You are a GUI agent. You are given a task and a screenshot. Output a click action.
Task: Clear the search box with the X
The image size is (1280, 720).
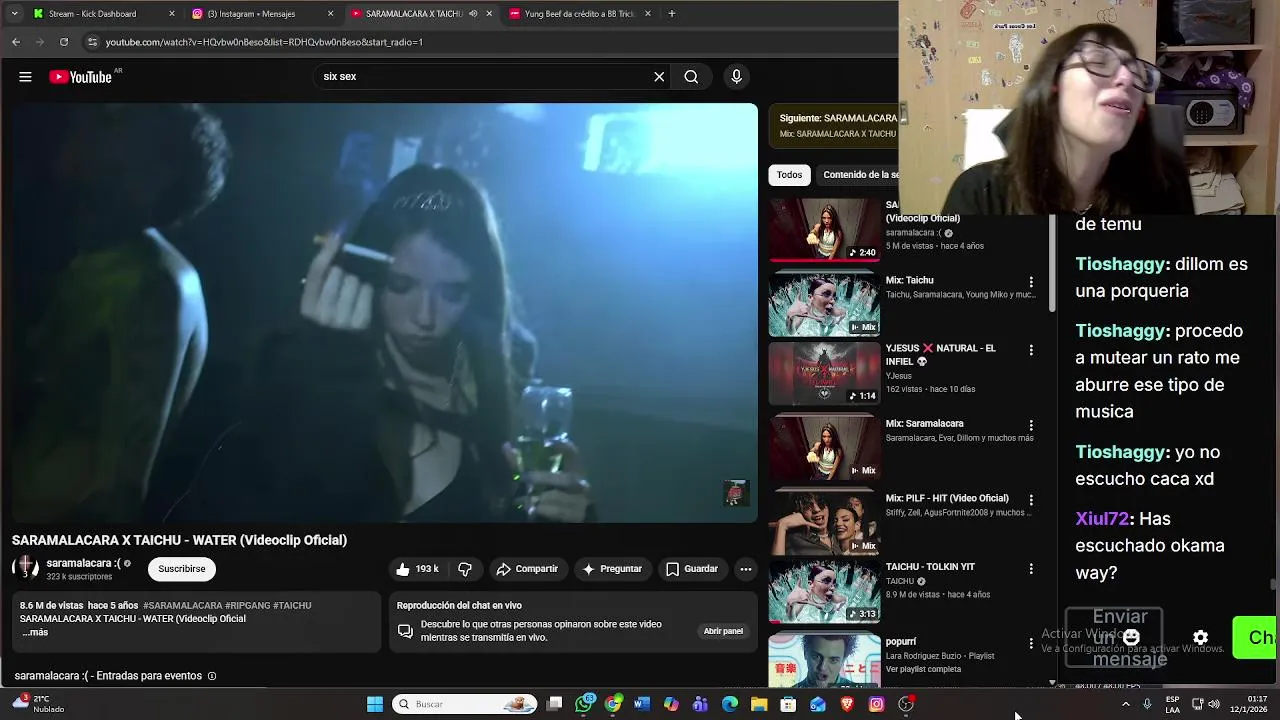tap(659, 77)
